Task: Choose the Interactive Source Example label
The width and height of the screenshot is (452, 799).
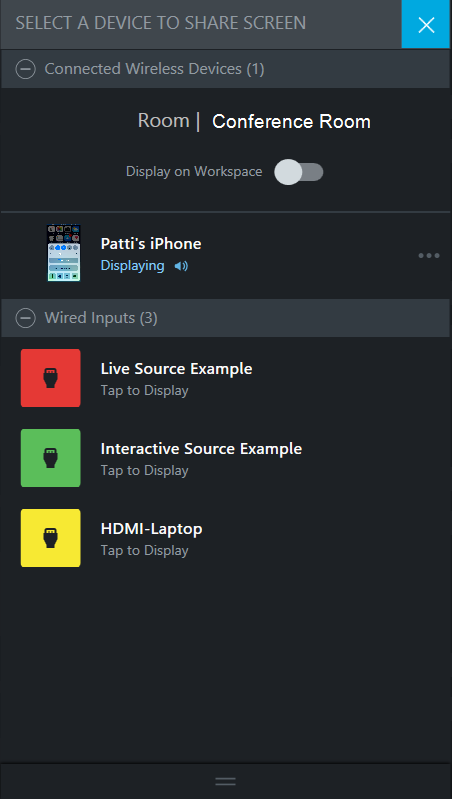Action: [201, 448]
